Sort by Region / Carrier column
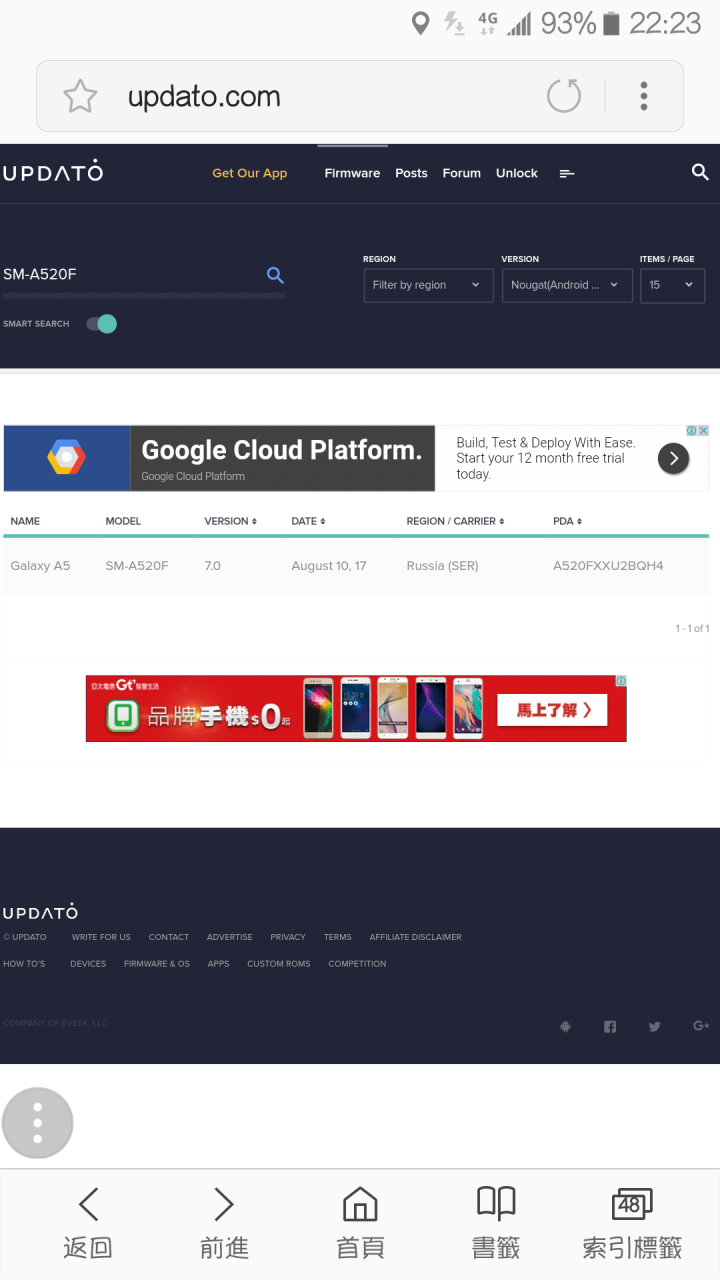Viewport: 720px width, 1280px height. 455,521
